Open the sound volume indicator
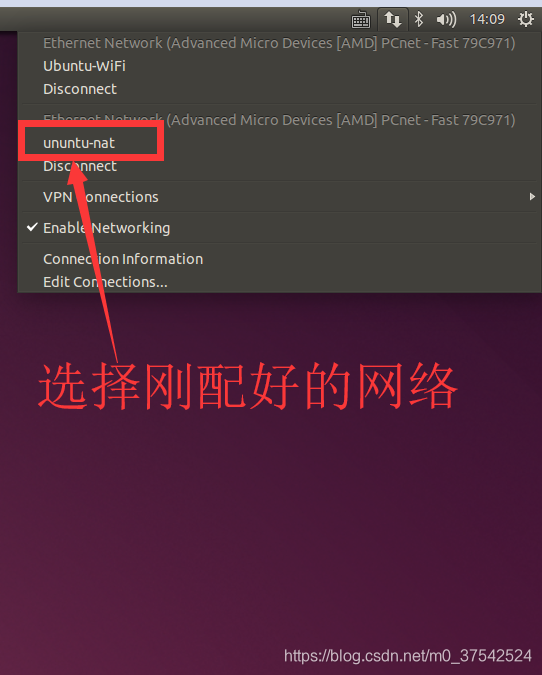The image size is (542, 675). coord(446,19)
